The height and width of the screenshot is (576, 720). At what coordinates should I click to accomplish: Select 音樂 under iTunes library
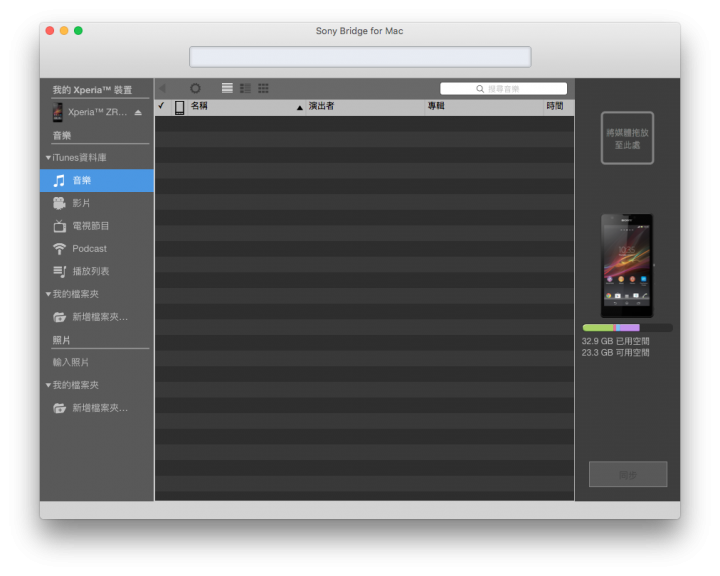click(97, 181)
